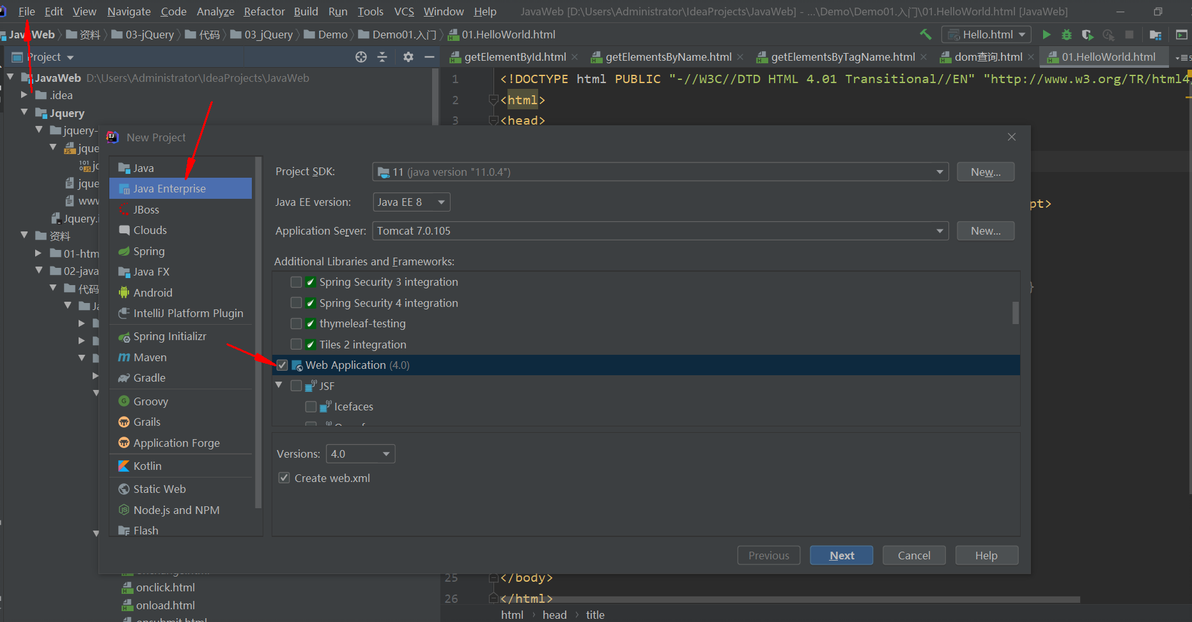Choose Maven project type
Screen dimensions: 1192x622
150,357
